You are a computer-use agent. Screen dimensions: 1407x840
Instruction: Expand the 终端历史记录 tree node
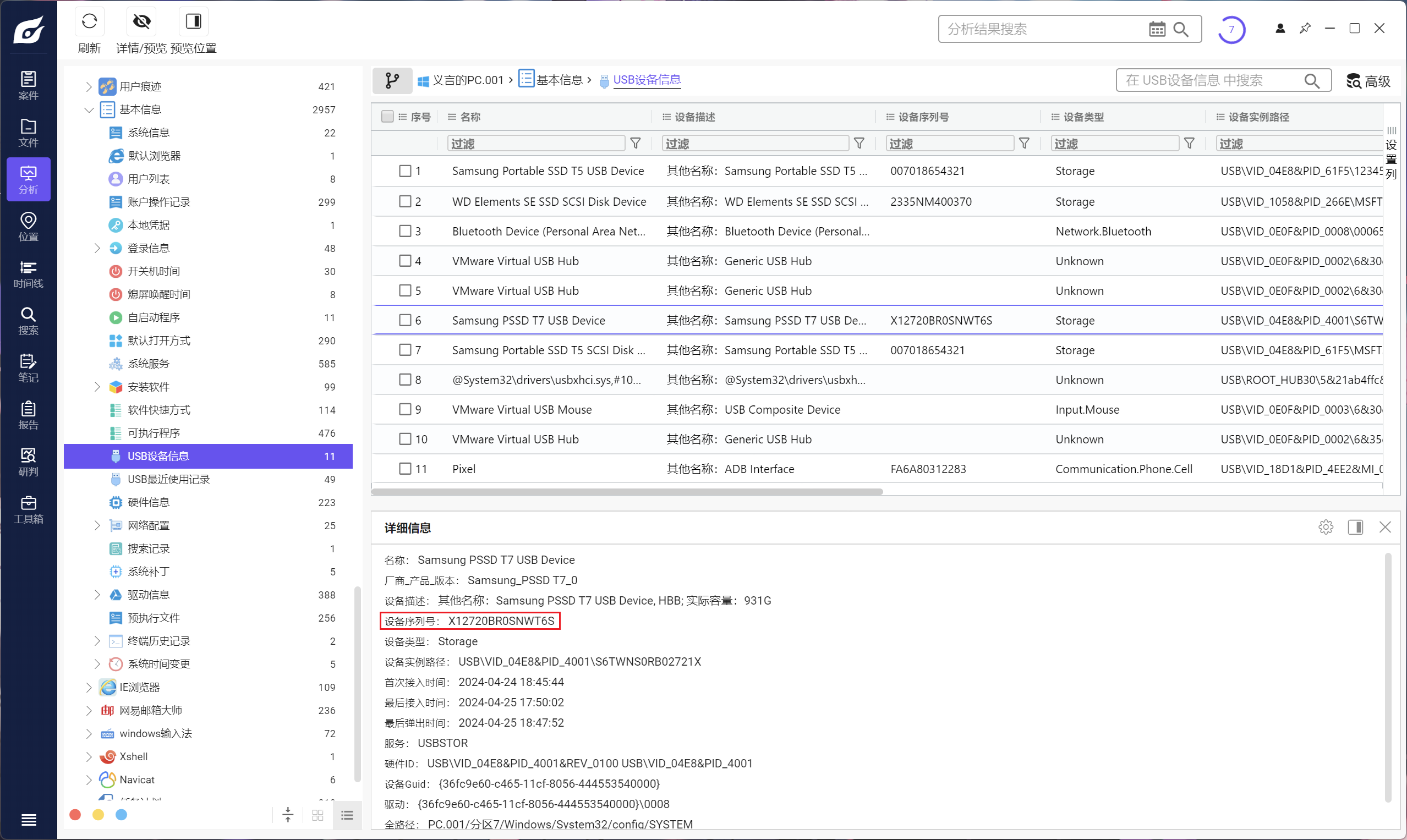click(x=97, y=641)
